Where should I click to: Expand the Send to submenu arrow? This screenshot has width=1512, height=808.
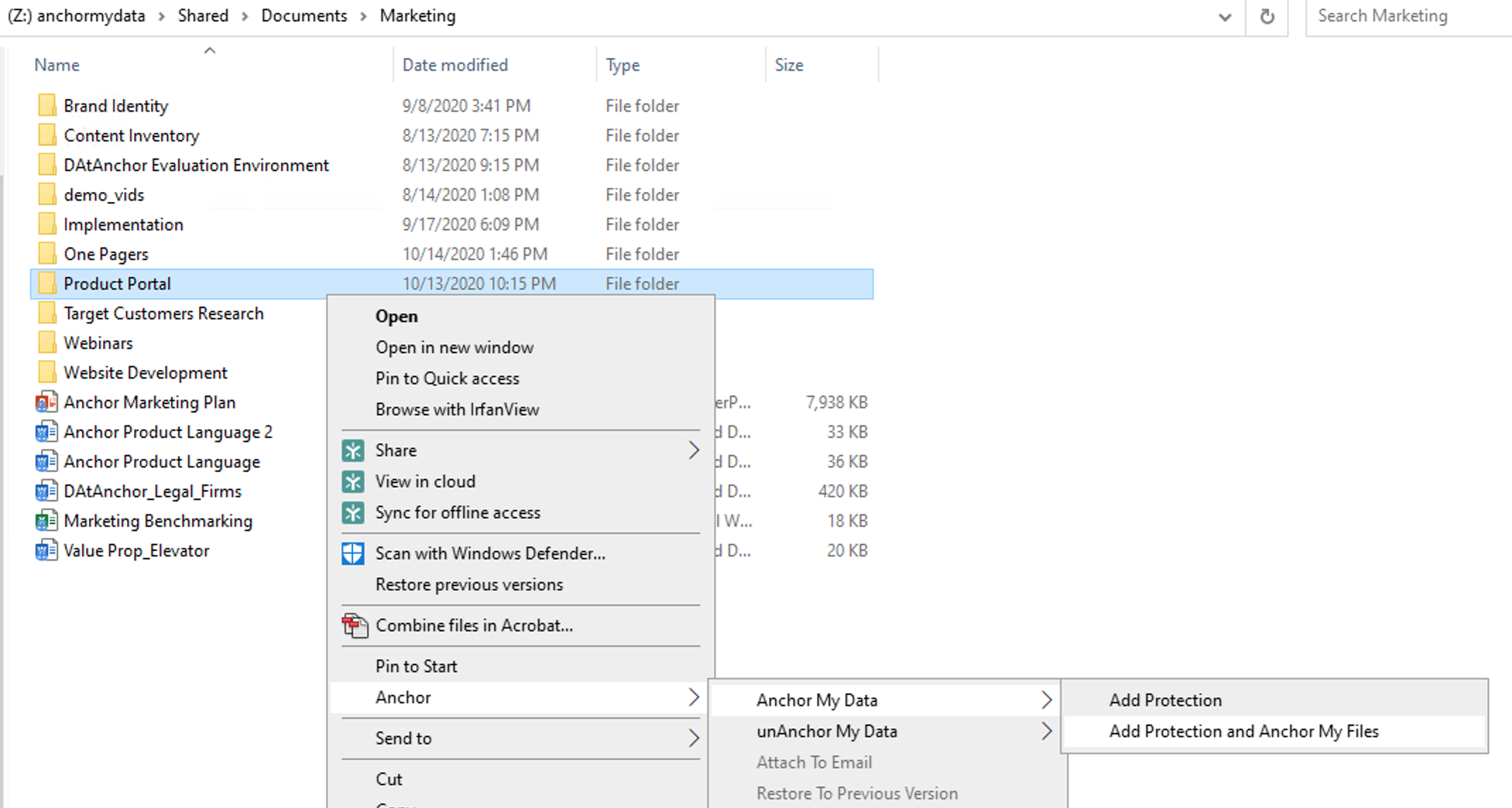[x=693, y=738]
